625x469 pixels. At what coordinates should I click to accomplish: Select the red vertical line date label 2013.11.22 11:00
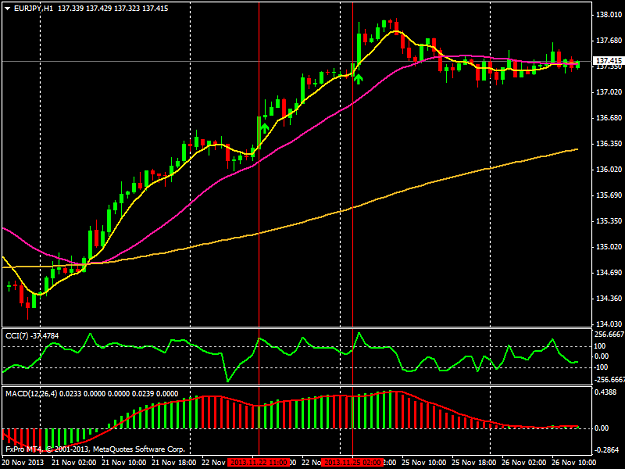click(259, 462)
